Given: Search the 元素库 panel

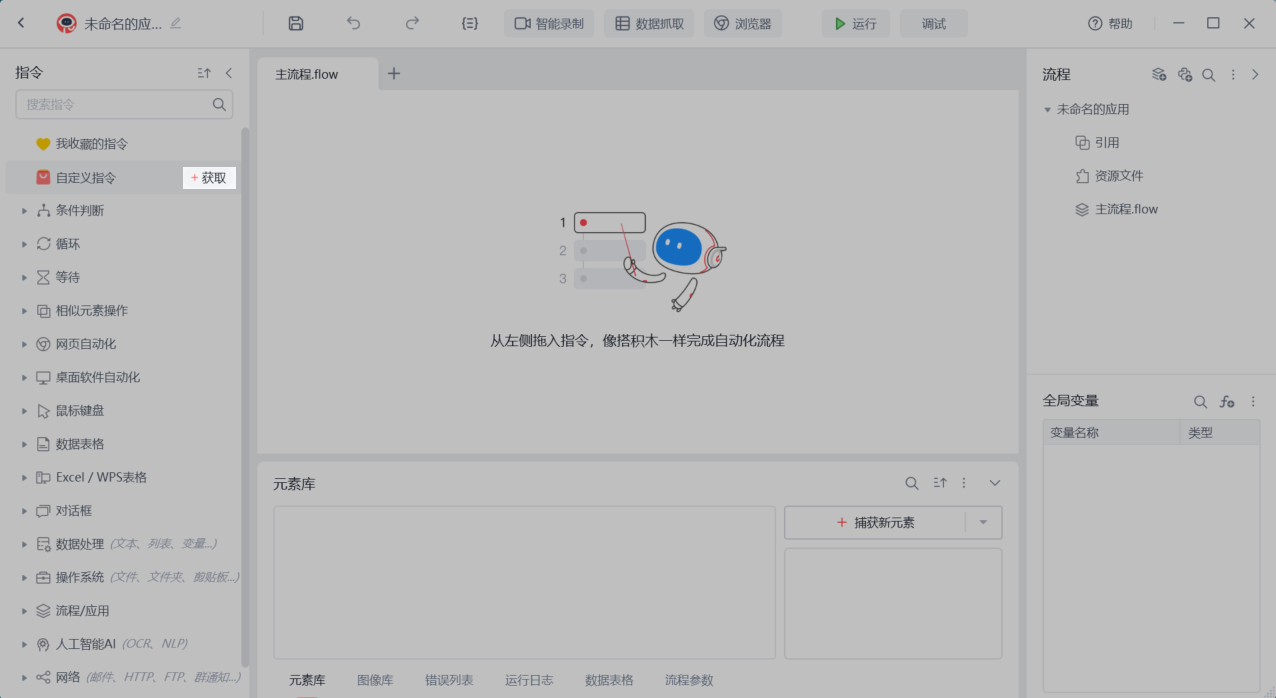Looking at the screenshot, I should click(x=912, y=483).
